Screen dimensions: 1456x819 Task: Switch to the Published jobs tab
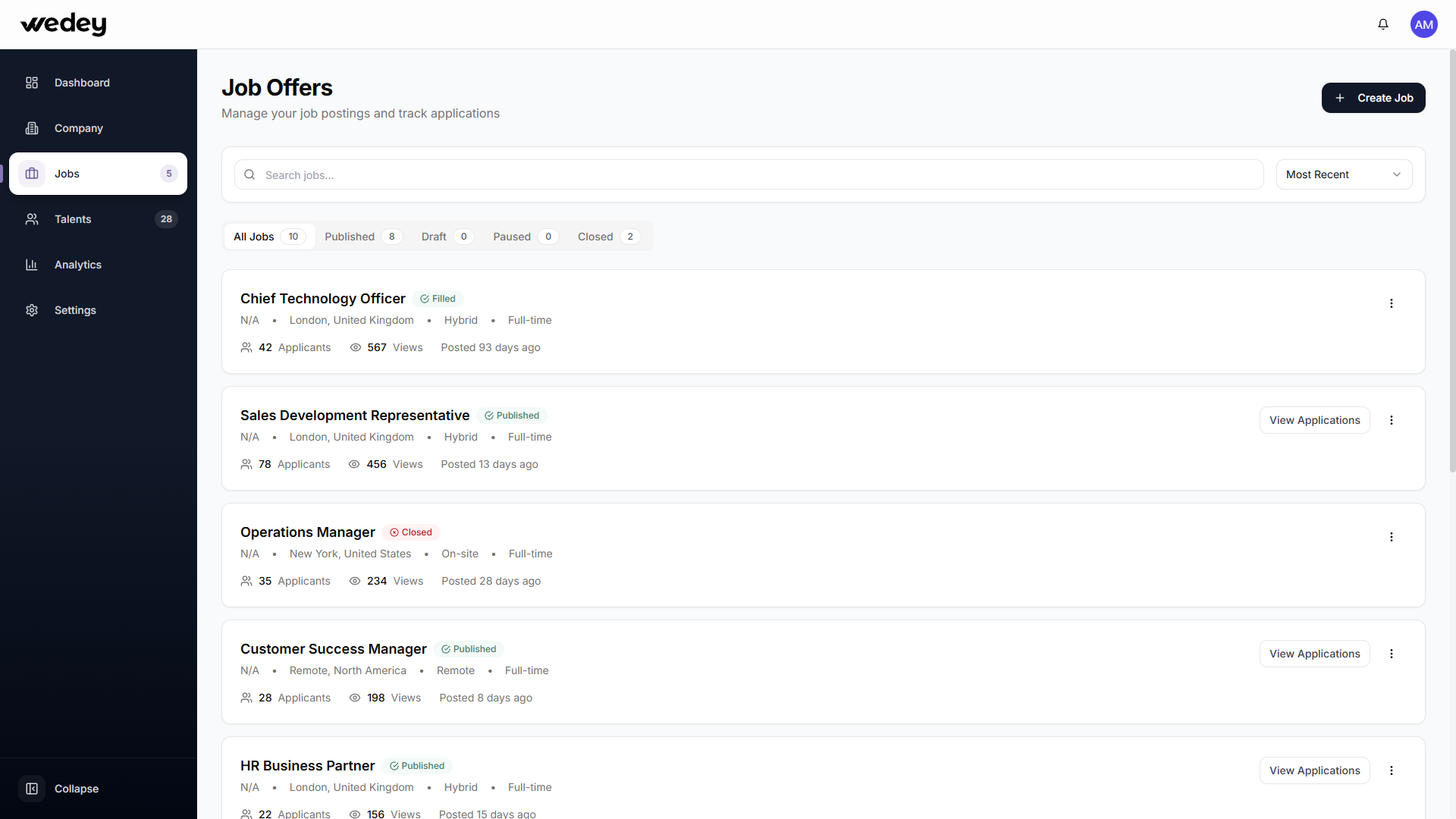coord(362,237)
